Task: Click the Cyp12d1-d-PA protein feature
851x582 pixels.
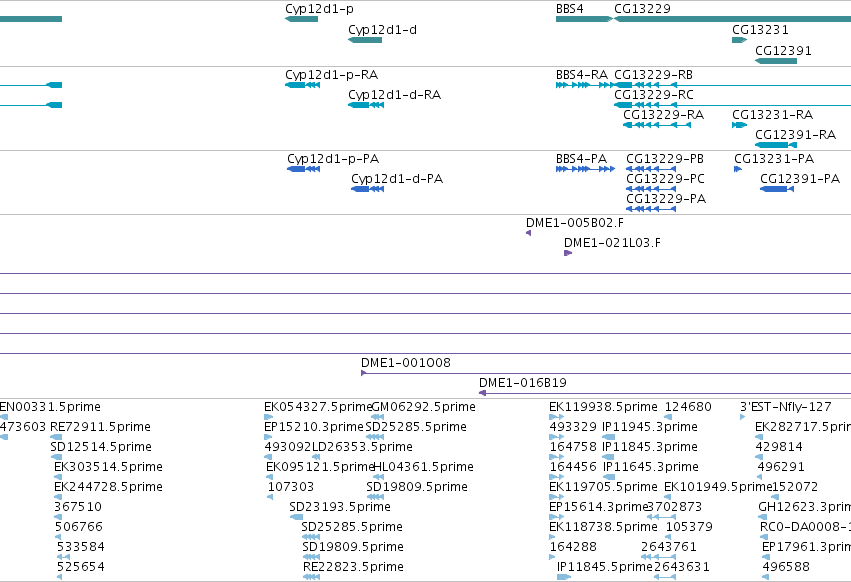Action: [x=367, y=189]
